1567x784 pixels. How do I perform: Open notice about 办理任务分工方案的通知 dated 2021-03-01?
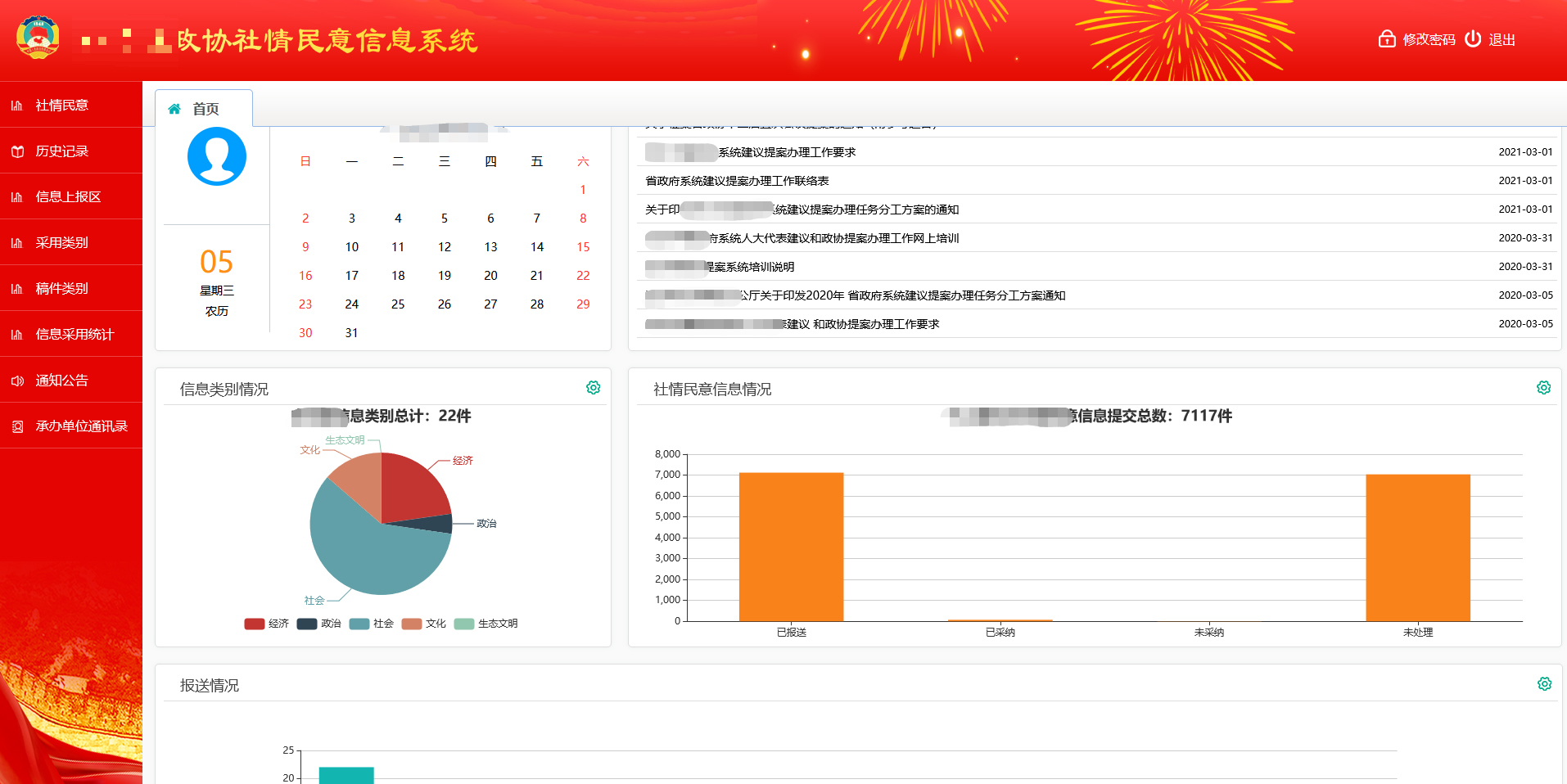802,210
